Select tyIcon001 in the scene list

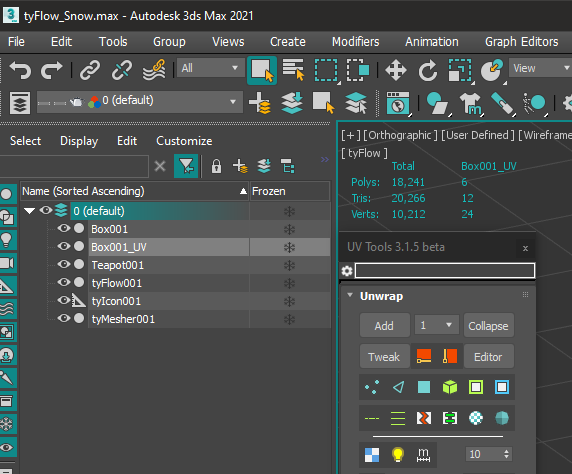[x=116, y=301]
